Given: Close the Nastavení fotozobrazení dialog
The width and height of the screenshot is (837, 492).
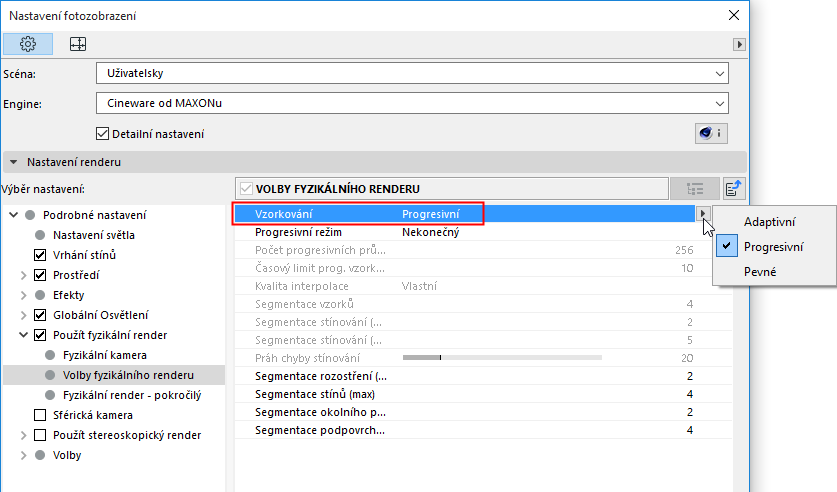Looking at the screenshot, I should [x=734, y=15].
